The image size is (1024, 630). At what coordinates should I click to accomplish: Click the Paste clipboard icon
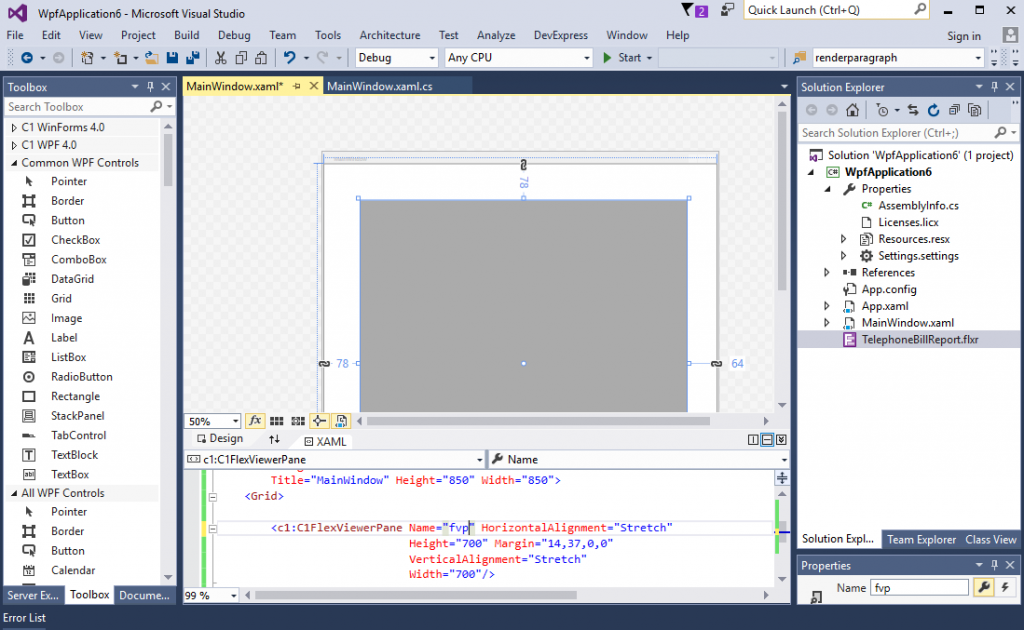click(x=261, y=57)
